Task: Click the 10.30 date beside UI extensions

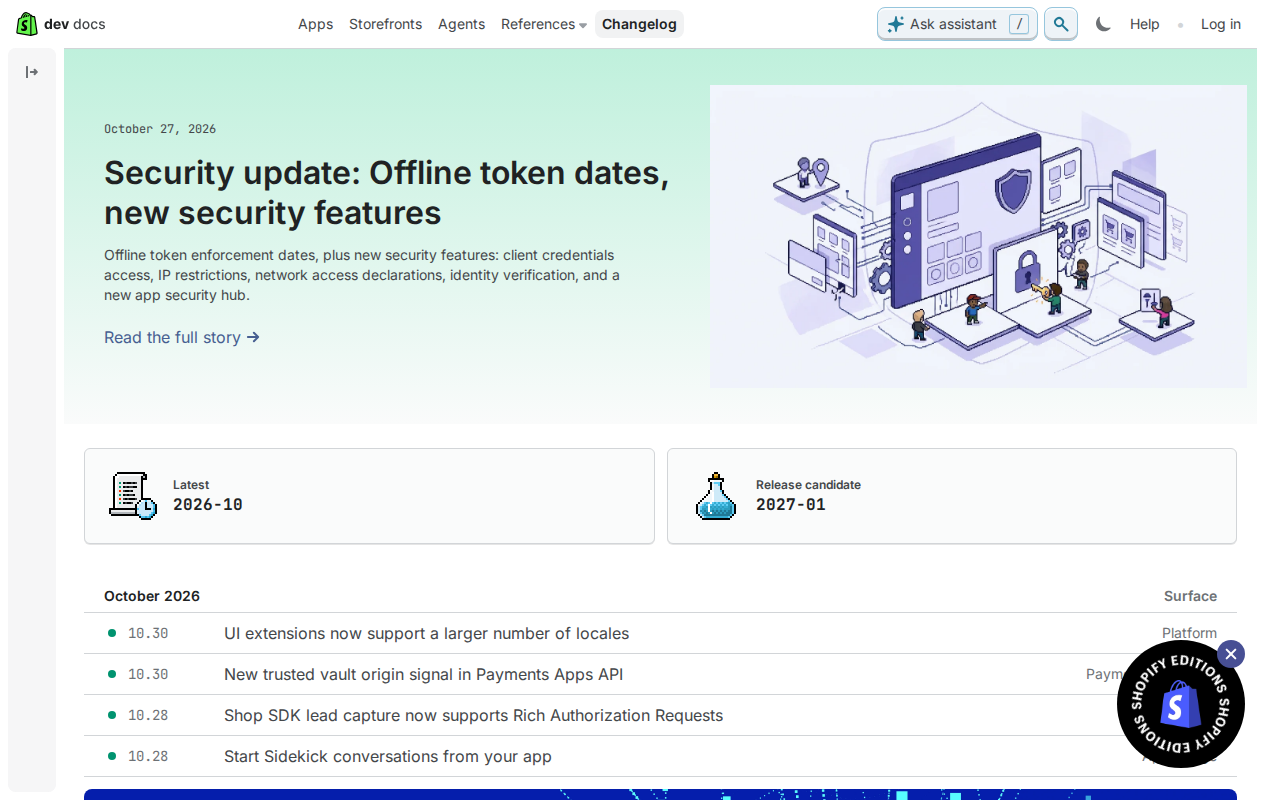Action: point(148,633)
